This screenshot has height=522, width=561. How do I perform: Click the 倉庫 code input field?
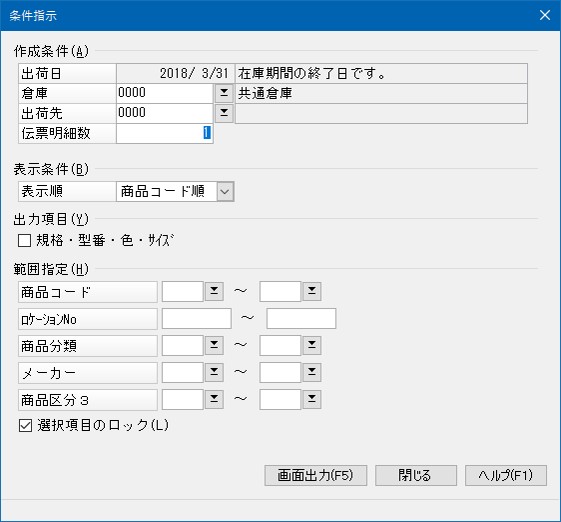click(x=165, y=93)
